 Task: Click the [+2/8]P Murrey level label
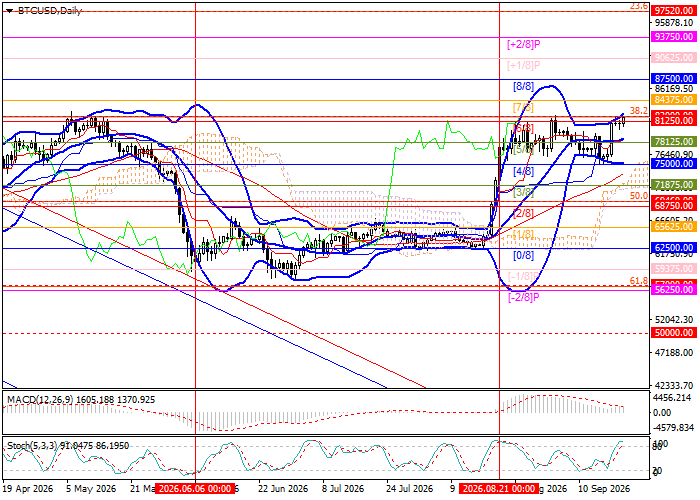[524, 44]
